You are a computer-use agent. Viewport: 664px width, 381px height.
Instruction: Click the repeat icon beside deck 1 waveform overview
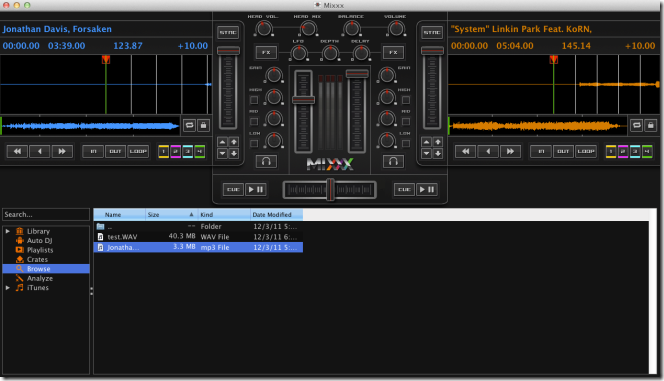click(189, 125)
